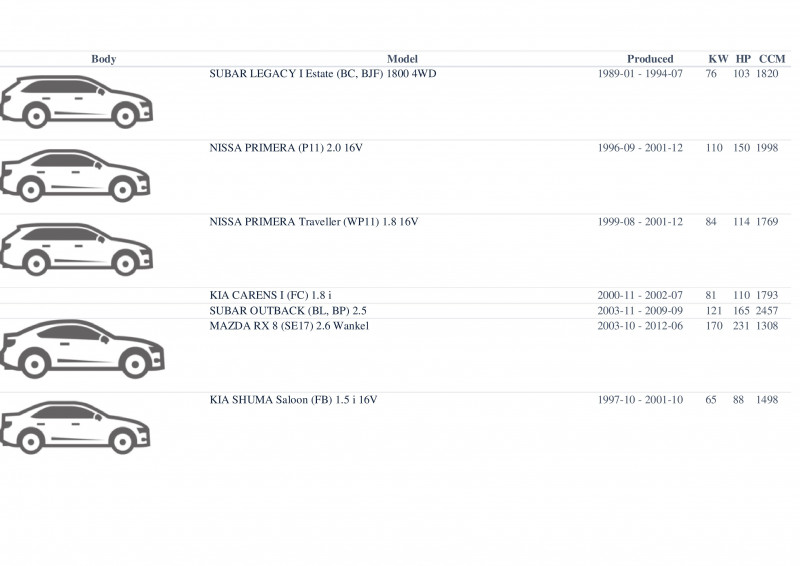The height and width of the screenshot is (566, 800).
Task: Click the KW column header
Action: click(718, 59)
